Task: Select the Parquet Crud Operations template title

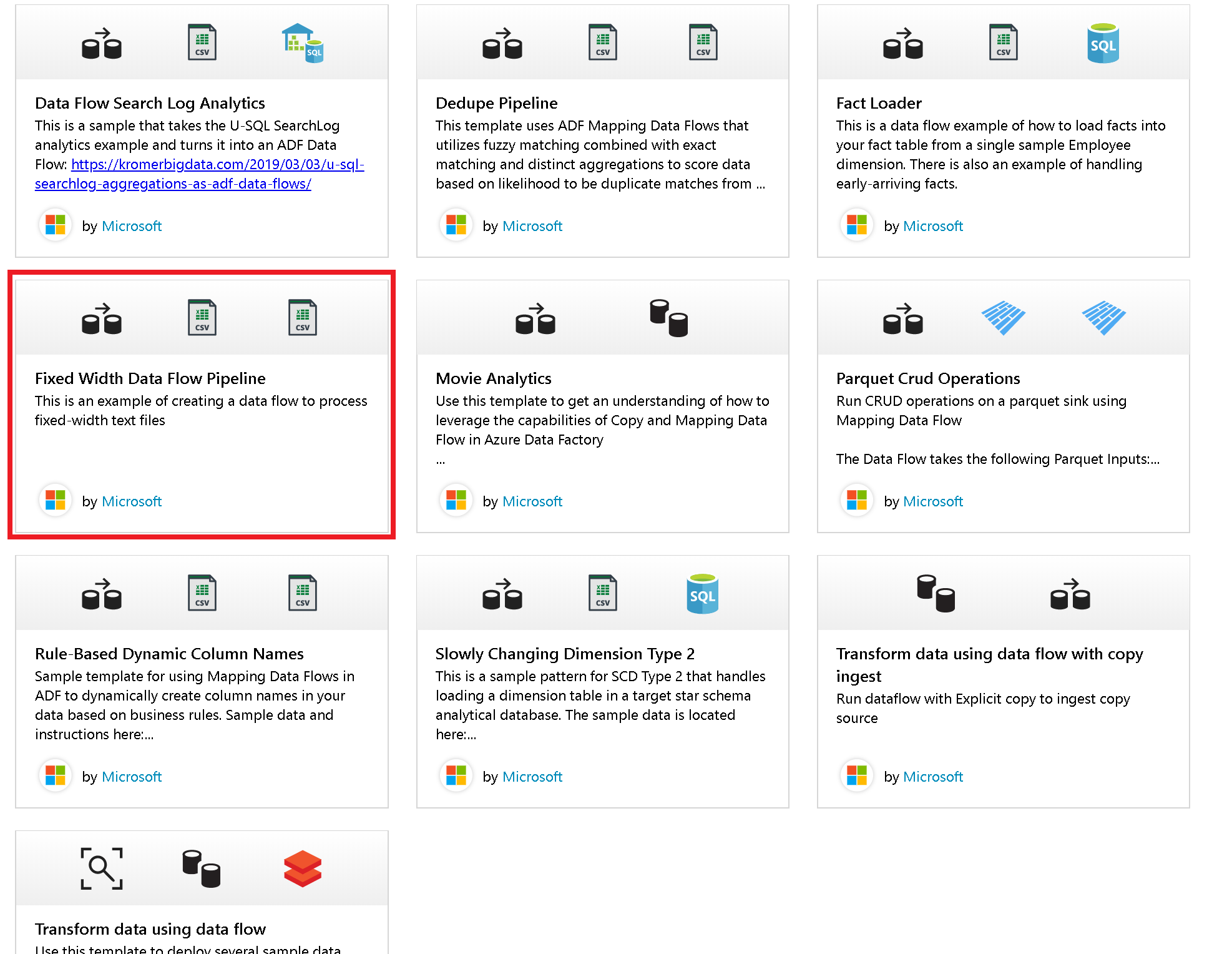Action: pyautogui.click(x=928, y=378)
